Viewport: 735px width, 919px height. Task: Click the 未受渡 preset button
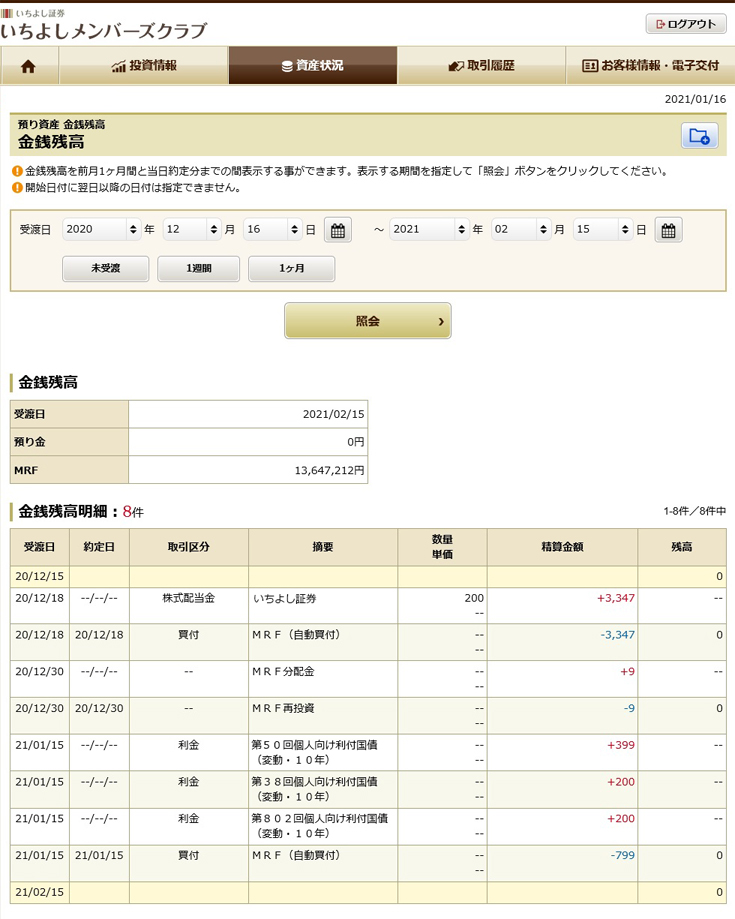coord(105,269)
